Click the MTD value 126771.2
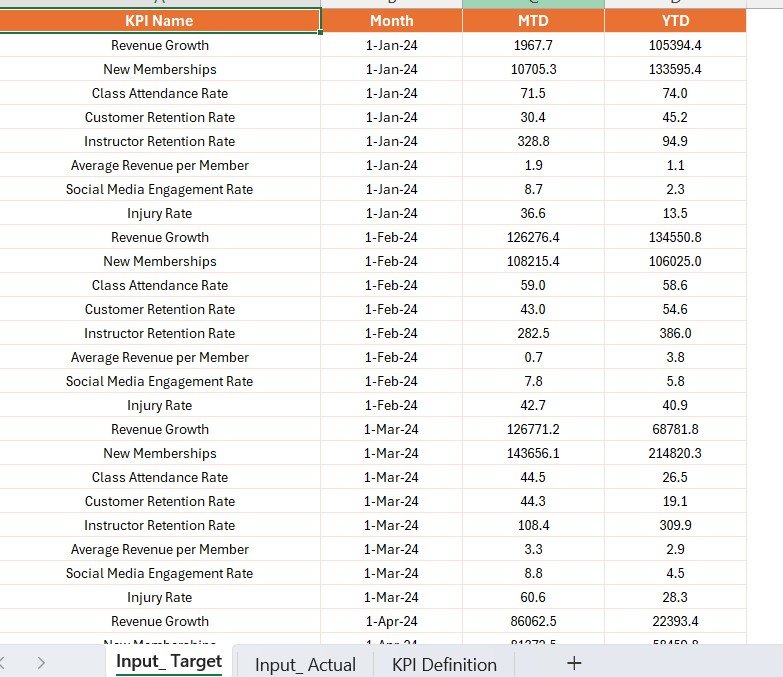This screenshot has height=677, width=783. [533, 428]
